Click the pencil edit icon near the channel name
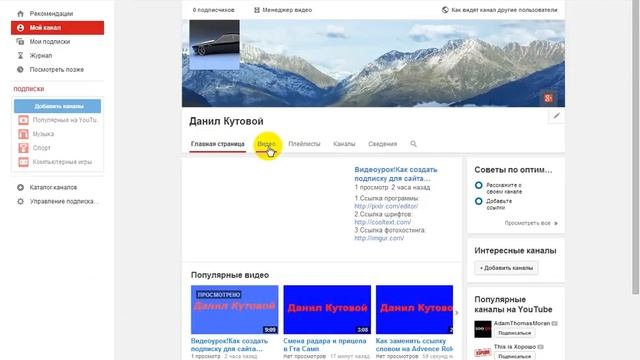This screenshot has width=640, height=360. [556, 116]
